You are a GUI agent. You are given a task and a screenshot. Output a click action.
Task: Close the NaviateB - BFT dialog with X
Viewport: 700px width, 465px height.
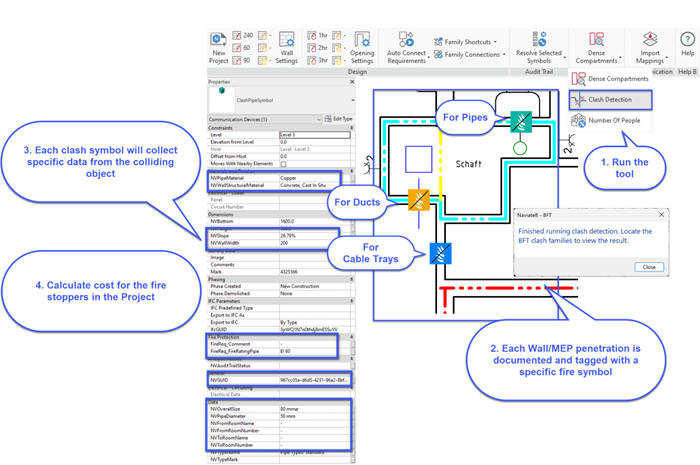(661, 215)
